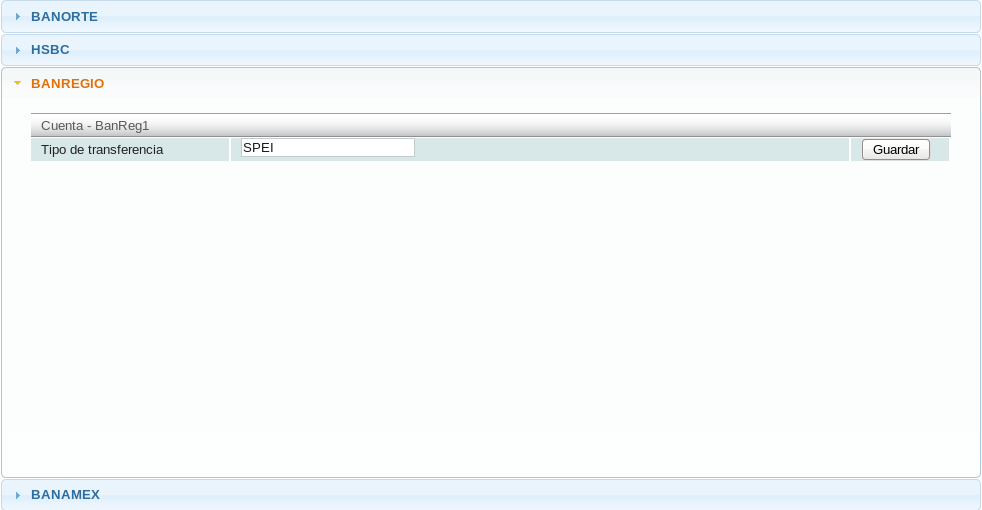Click the triangle icon next to HSBC
This screenshot has height=510, width=982.
click(17, 50)
